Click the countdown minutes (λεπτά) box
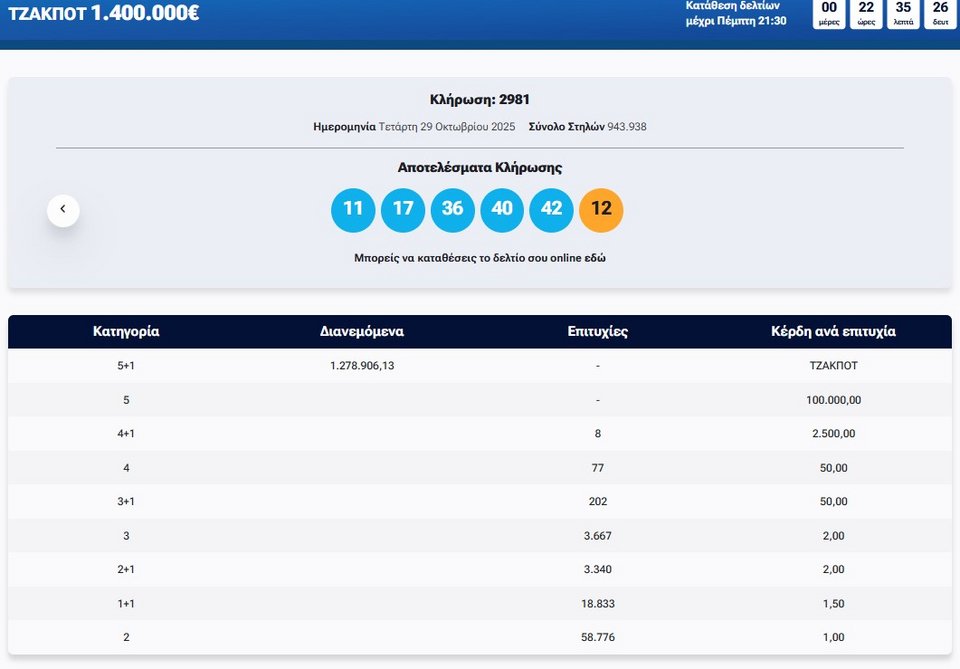960x669 pixels. pos(903,13)
